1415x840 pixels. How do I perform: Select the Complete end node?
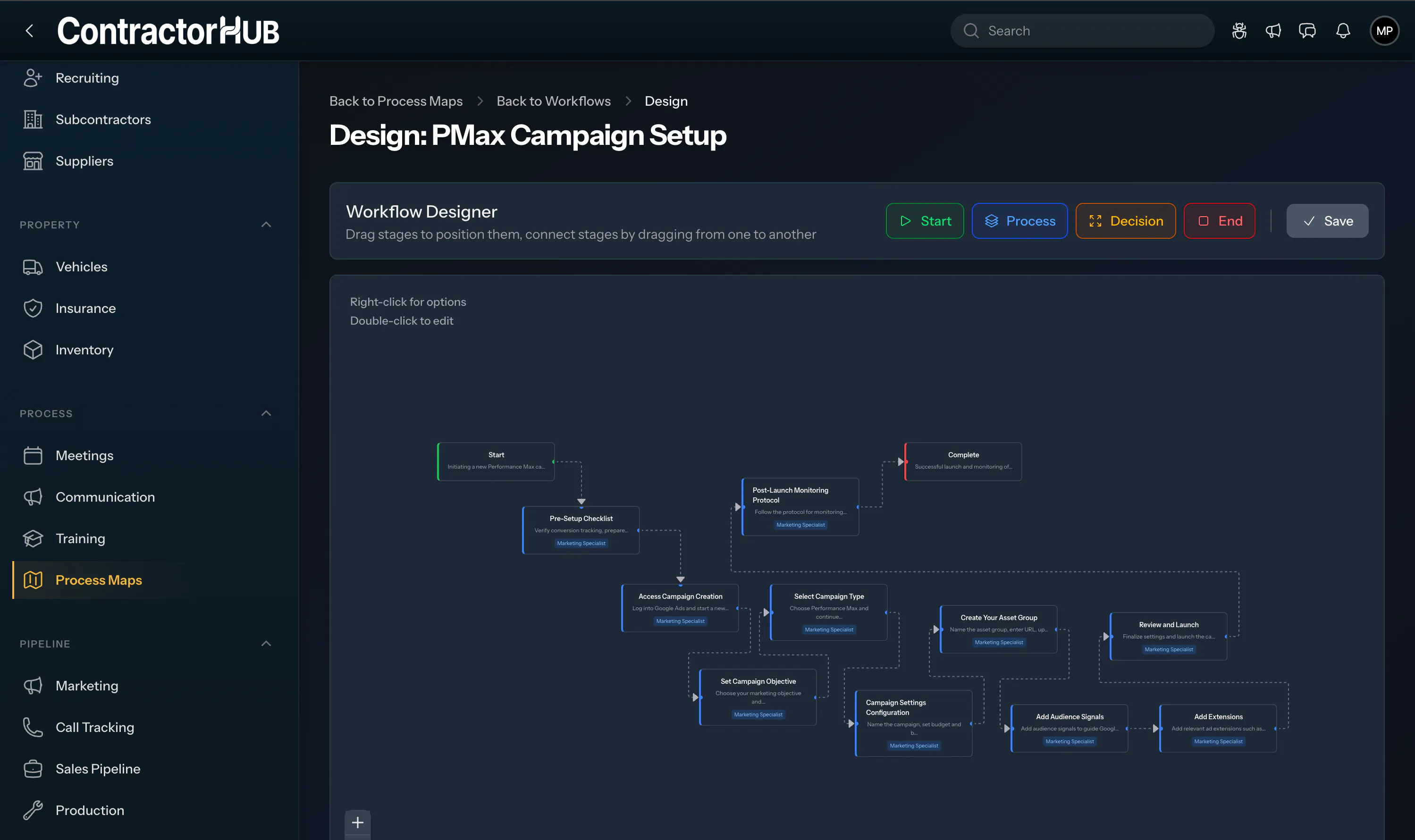[963, 462]
